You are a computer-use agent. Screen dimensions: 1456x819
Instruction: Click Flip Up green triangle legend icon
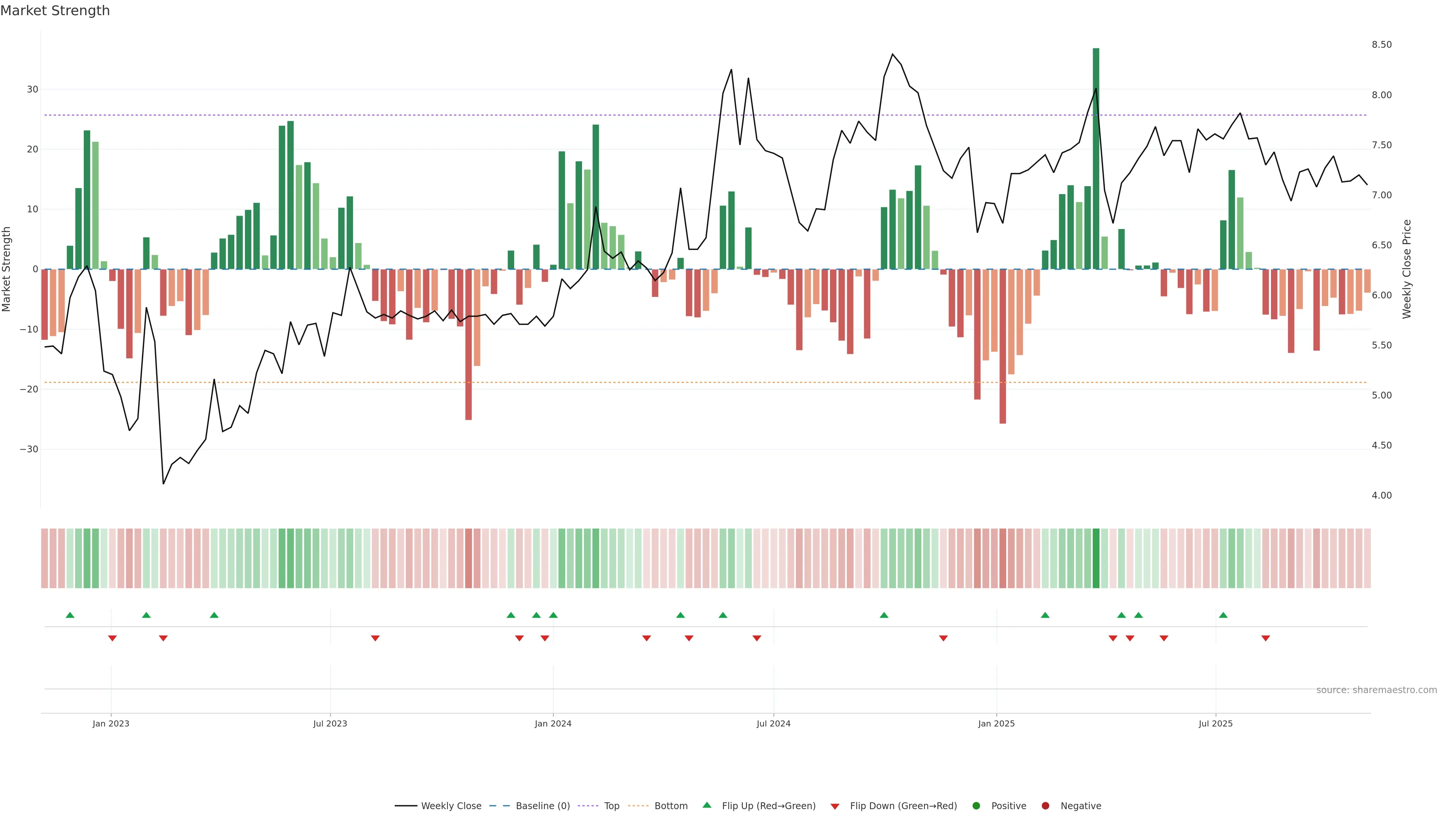[x=706, y=805]
